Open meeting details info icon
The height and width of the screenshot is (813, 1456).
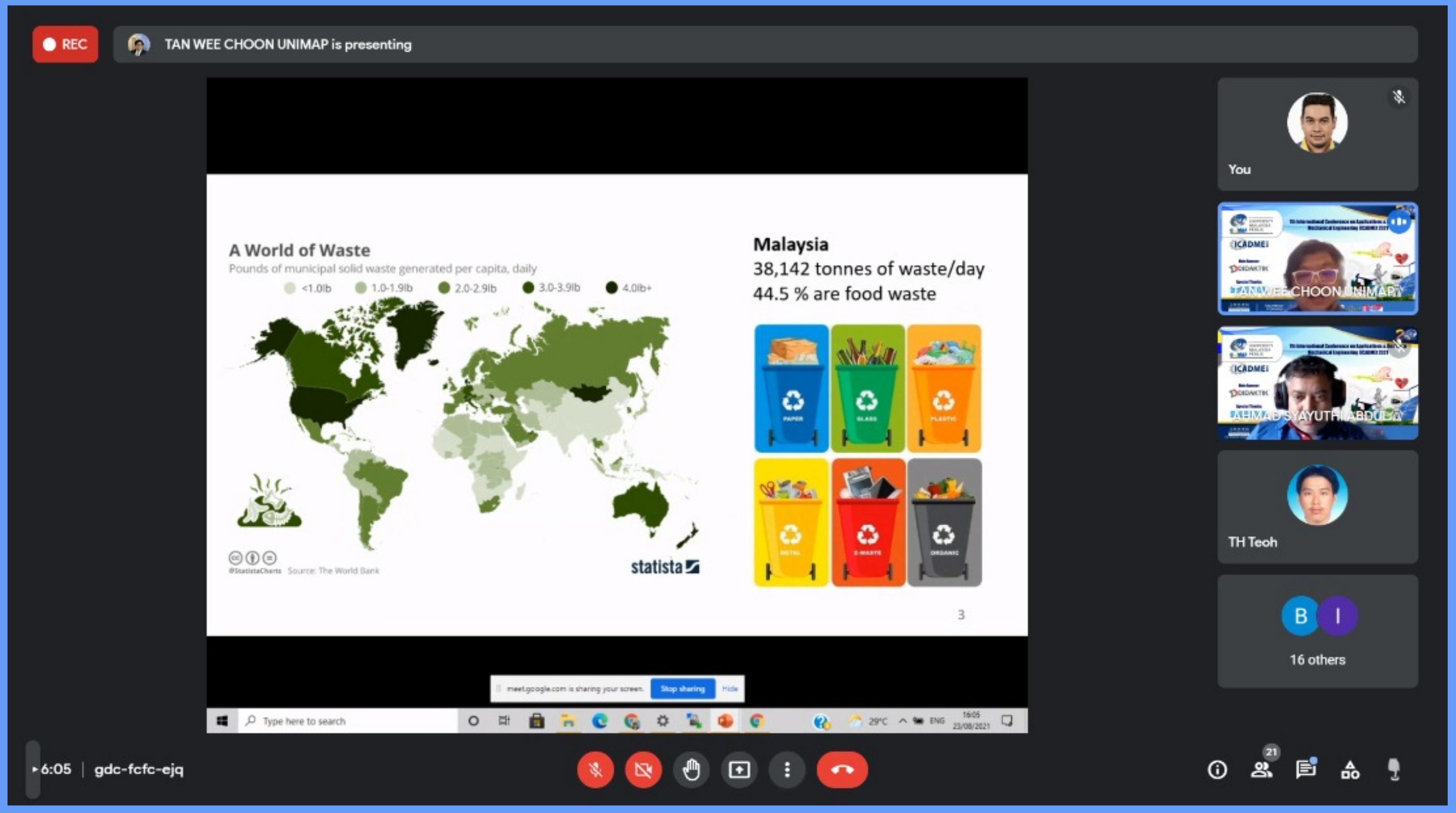pyautogui.click(x=1217, y=770)
